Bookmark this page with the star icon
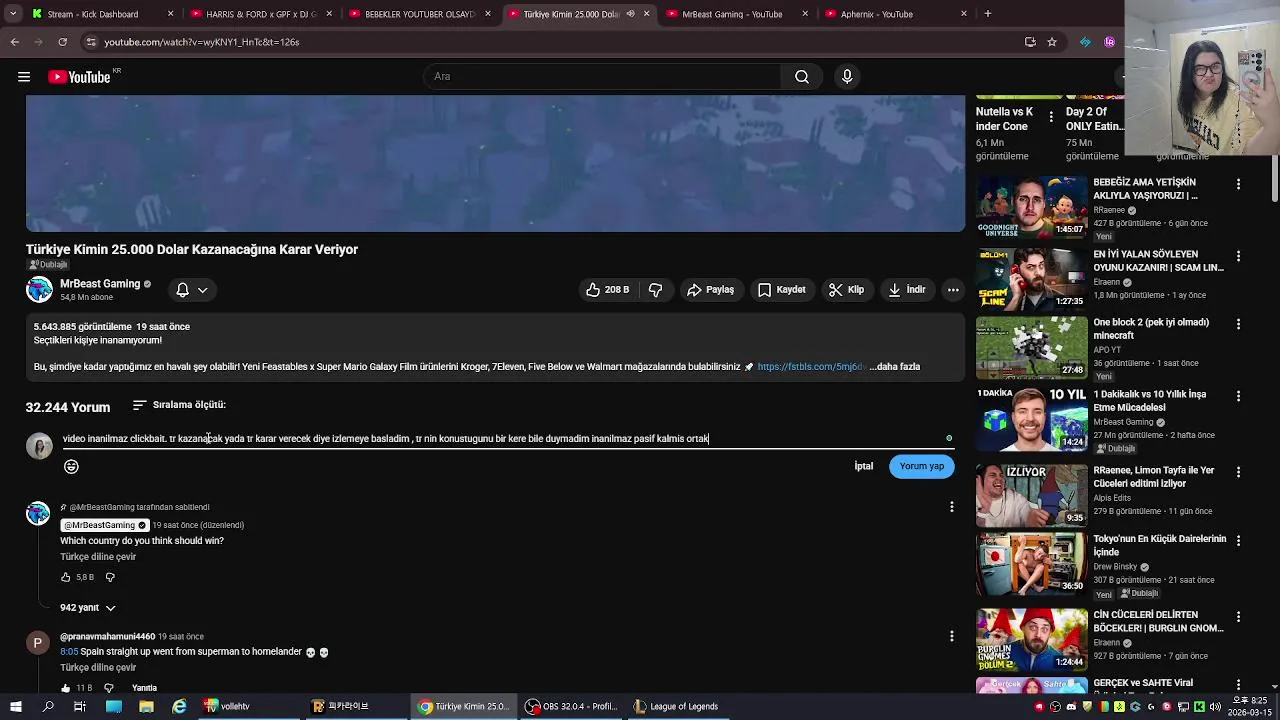Image resolution: width=1280 pixels, height=720 pixels. [1052, 42]
